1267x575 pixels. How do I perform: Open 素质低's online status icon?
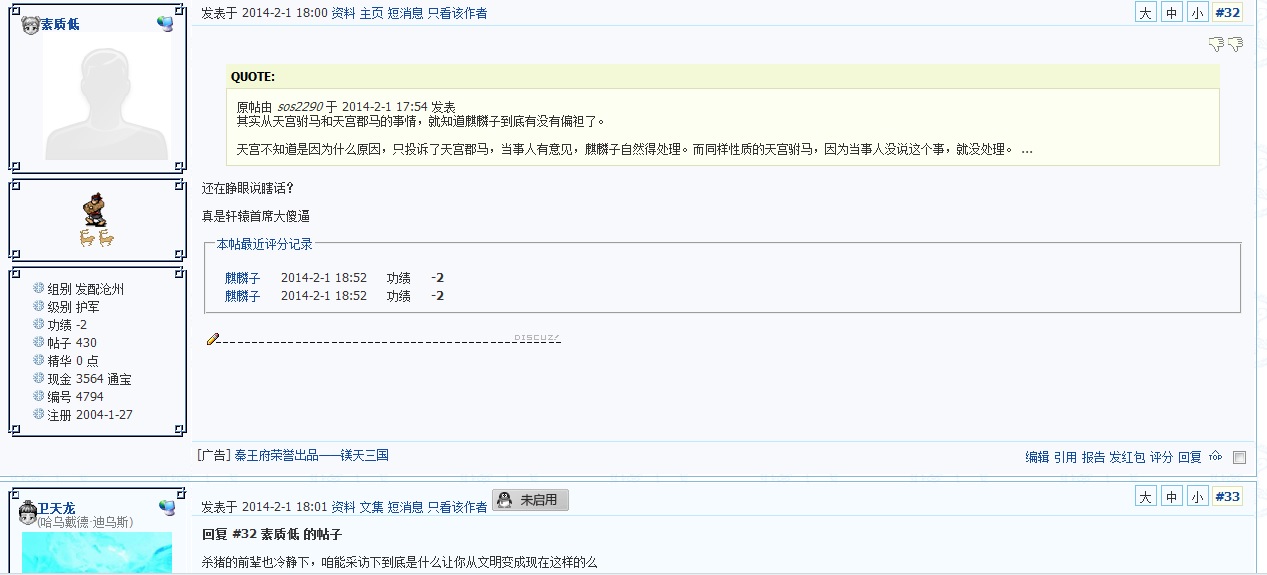(165, 23)
